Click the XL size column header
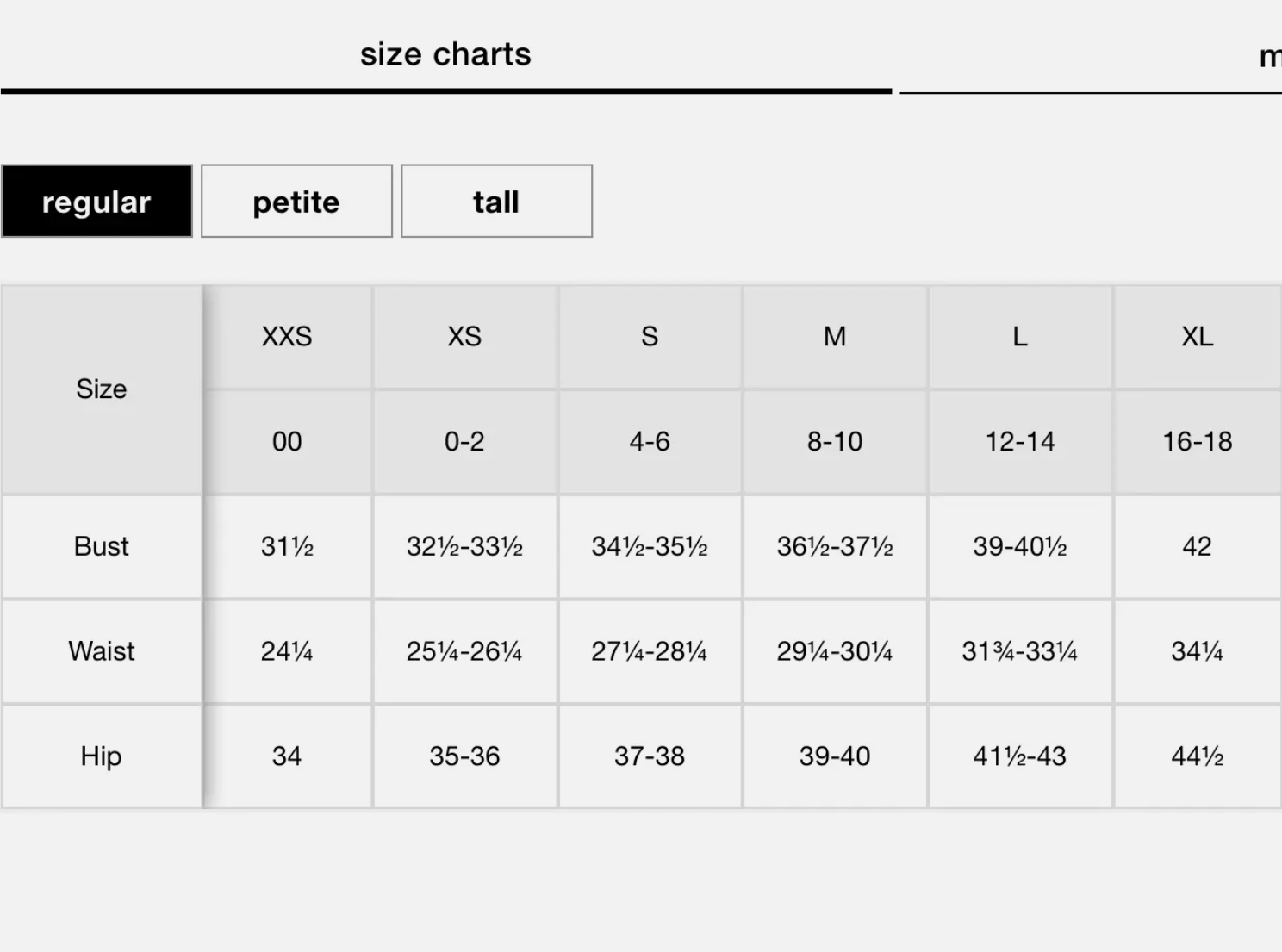This screenshot has width=1282, height=952. coord(1197,336)
